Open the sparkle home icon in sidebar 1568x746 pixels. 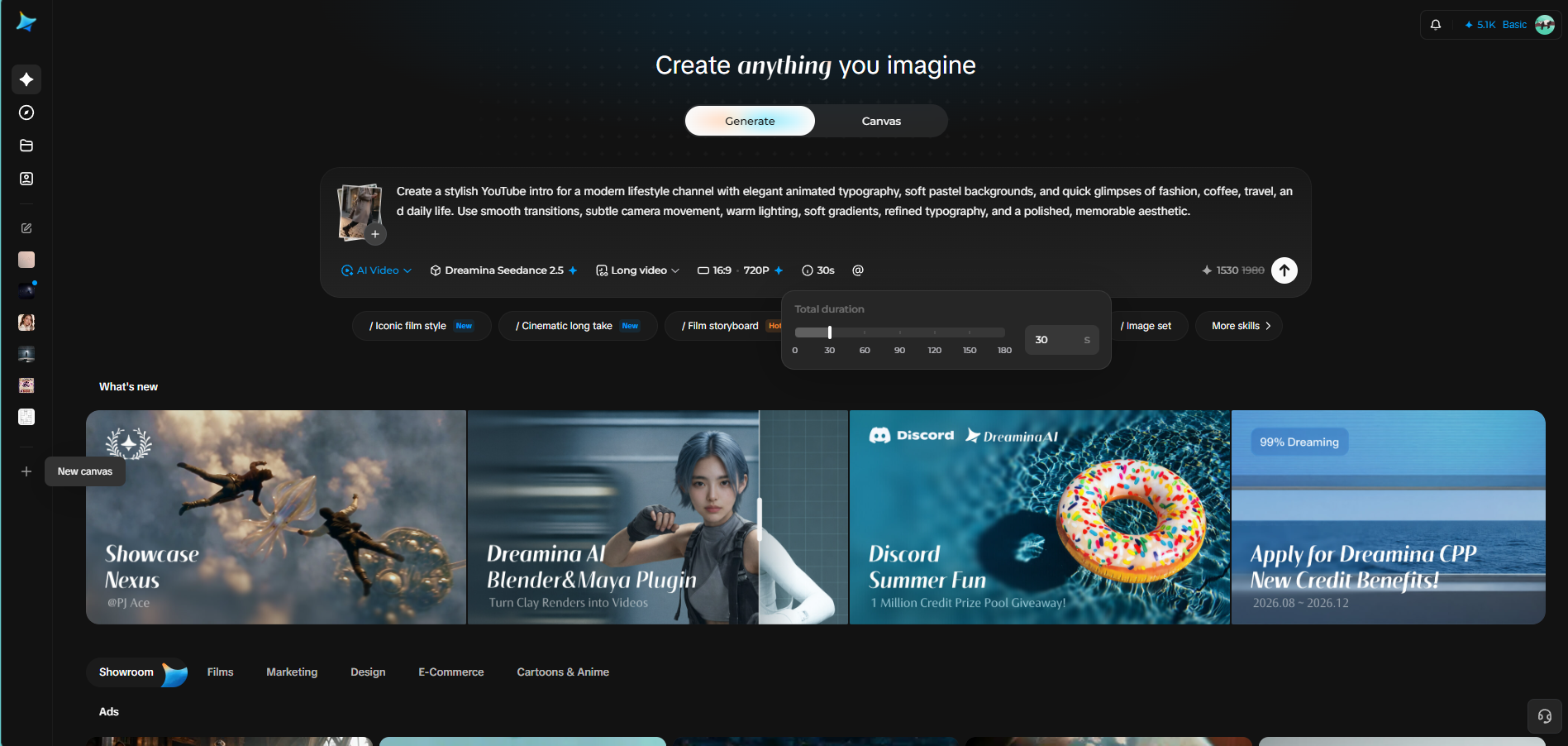pos(26,79)
